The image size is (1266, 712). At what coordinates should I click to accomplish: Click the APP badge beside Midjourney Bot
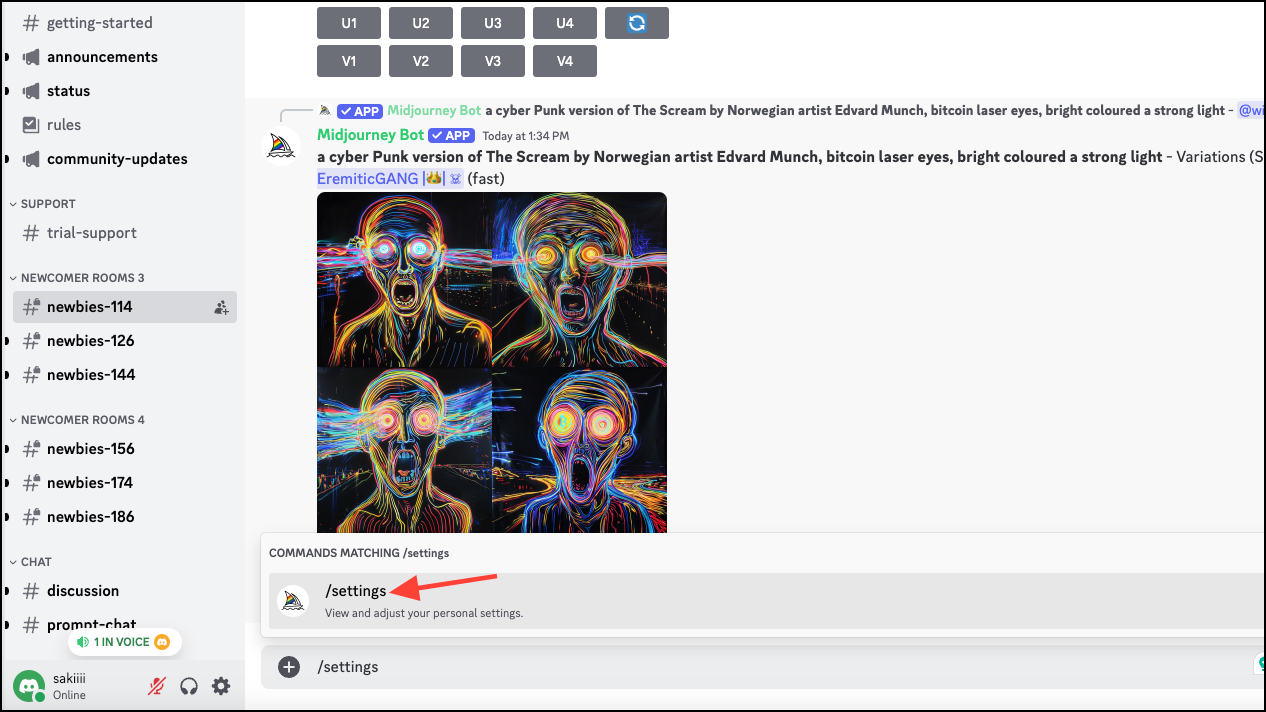[x=451, y=135]
